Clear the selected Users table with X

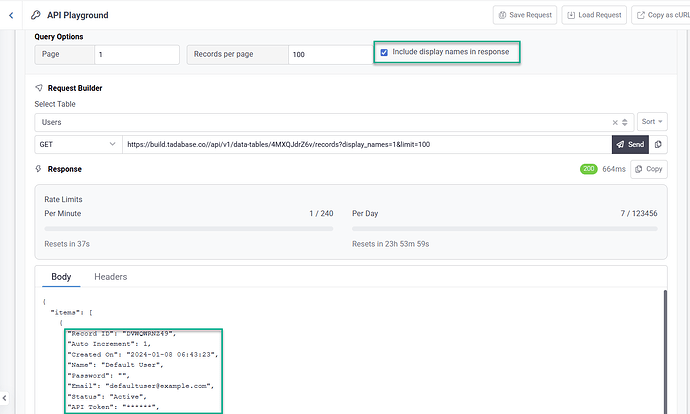(615, 122)
